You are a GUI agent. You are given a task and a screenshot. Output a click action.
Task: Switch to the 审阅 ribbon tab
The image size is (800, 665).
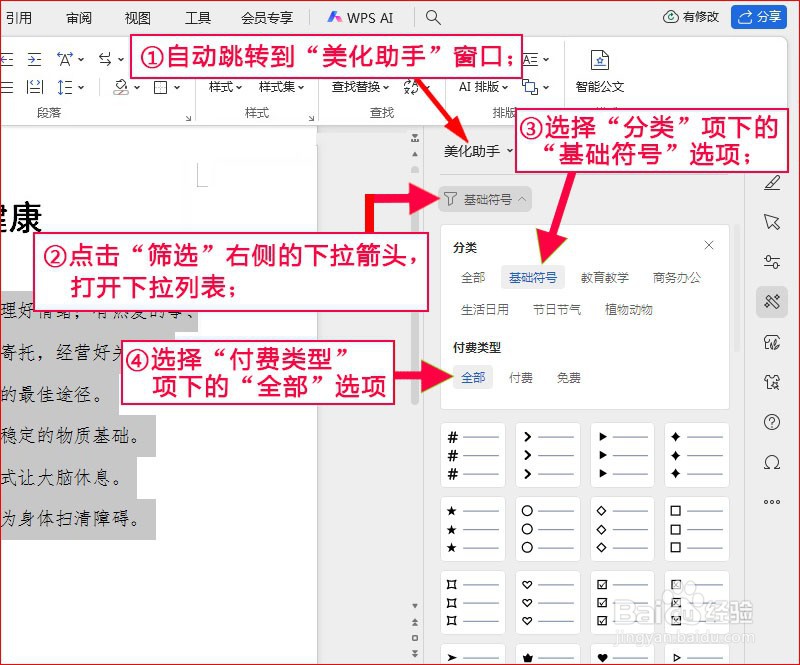point(79,16)
